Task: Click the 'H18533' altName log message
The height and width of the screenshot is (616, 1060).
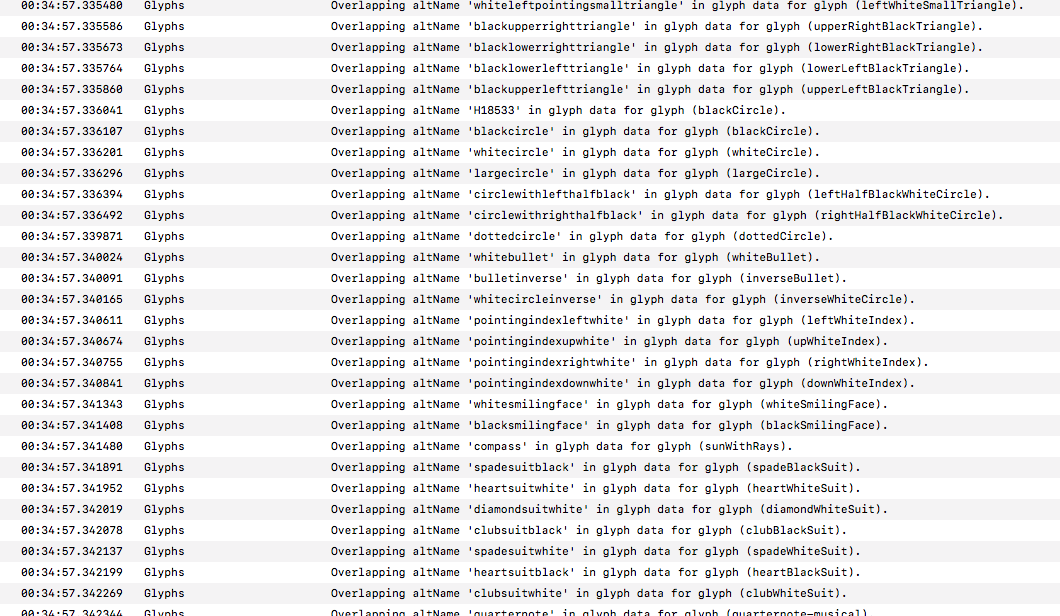Action: pos(558,110)
